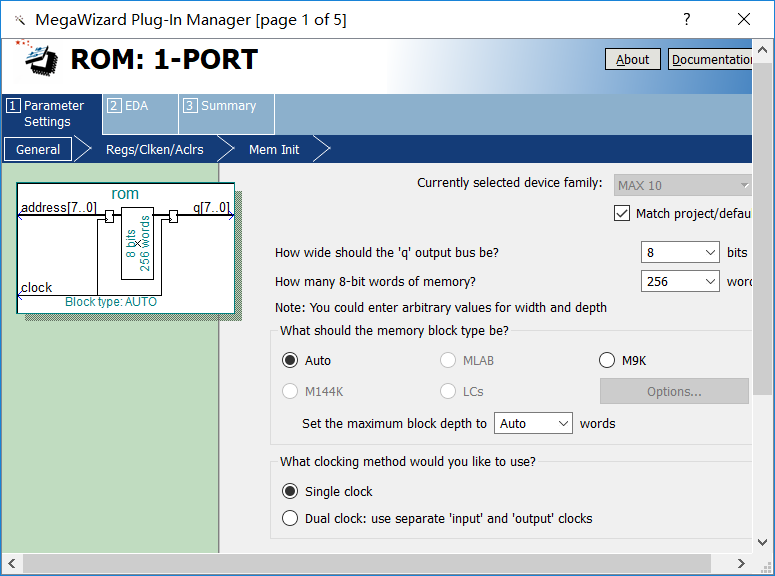775x576 pixels.
Task: Switch to the EDA tab
Action: (x=140, y=114)
